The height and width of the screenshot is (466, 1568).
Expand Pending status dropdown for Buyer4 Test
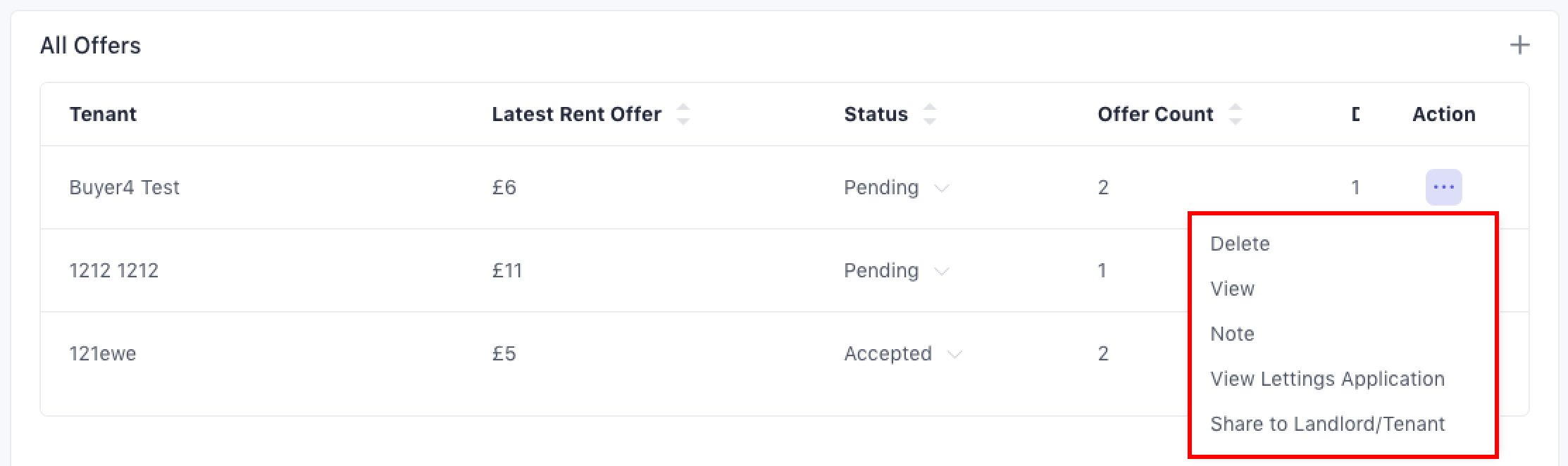(x=941, y=188)
